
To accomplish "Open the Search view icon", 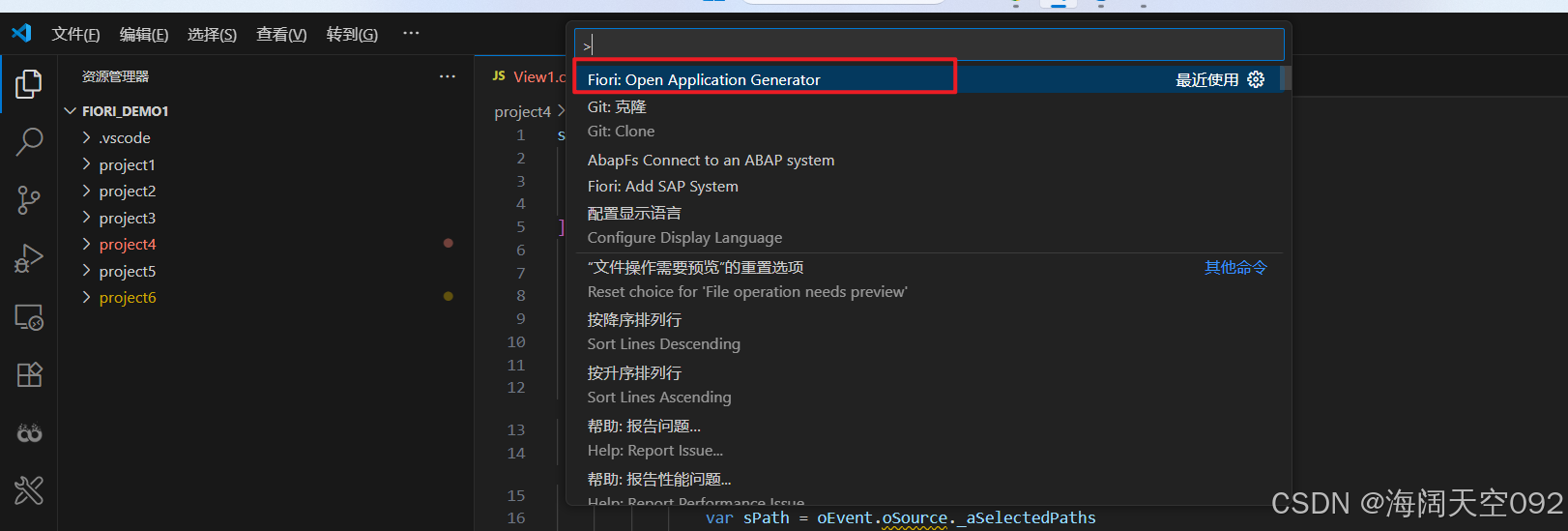I will [29, 142].
